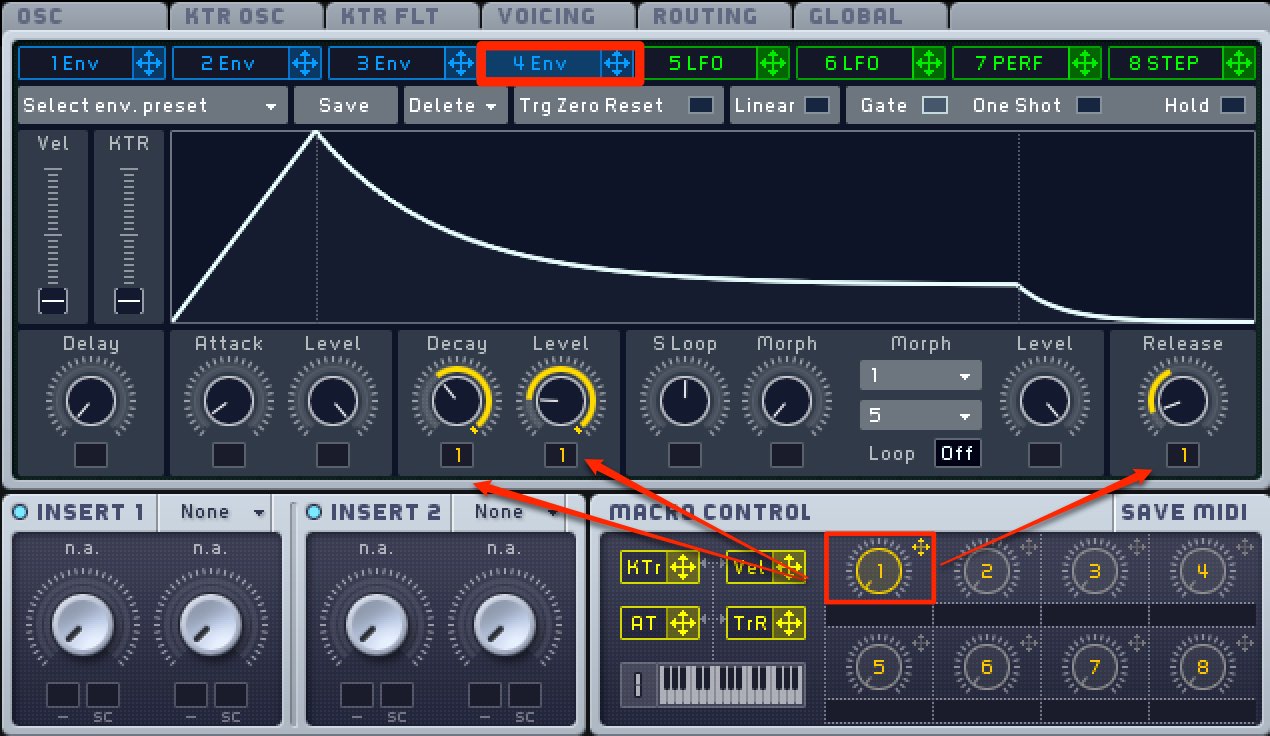Open the VOICING tab
This screenshot has height=736, width=1270.
[x=558, y=16]
